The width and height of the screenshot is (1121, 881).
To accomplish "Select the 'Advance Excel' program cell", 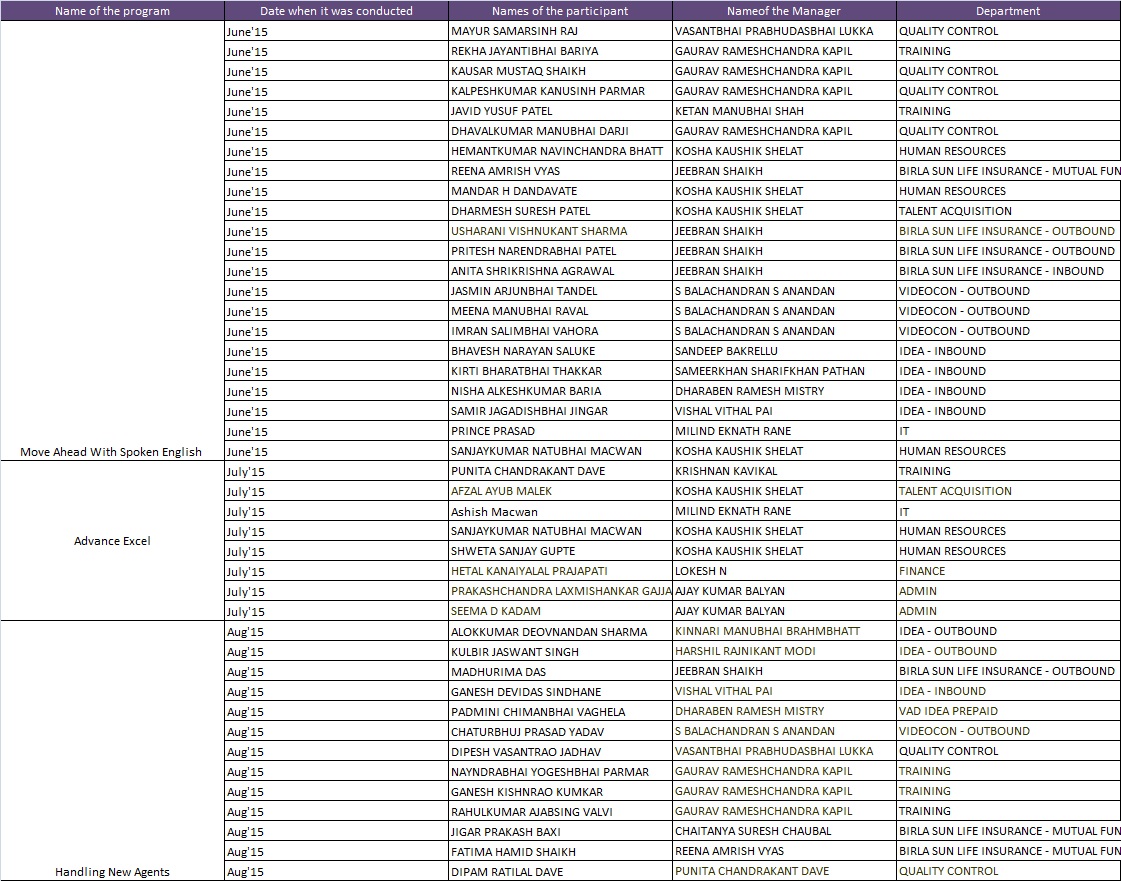I will (112, 541).
